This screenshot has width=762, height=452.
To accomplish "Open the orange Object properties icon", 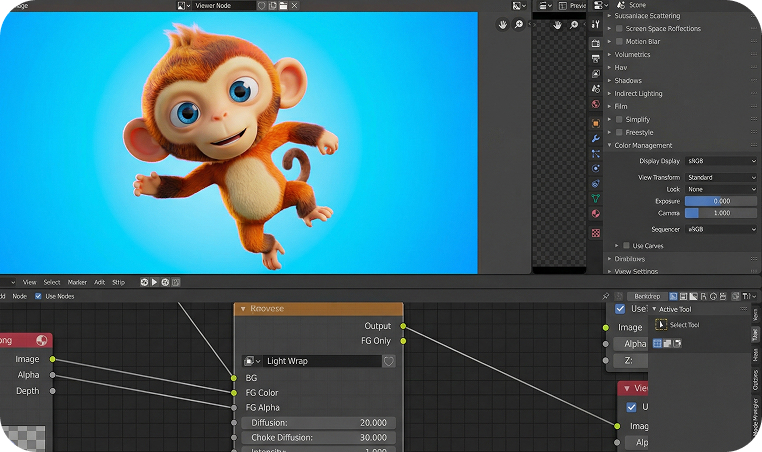I will point(595,123).
